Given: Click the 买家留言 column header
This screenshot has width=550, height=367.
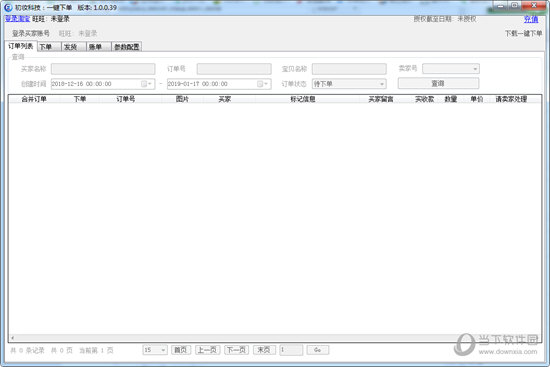Looking at the screenshot, I should pyautogui.click(x=381, y=99).
